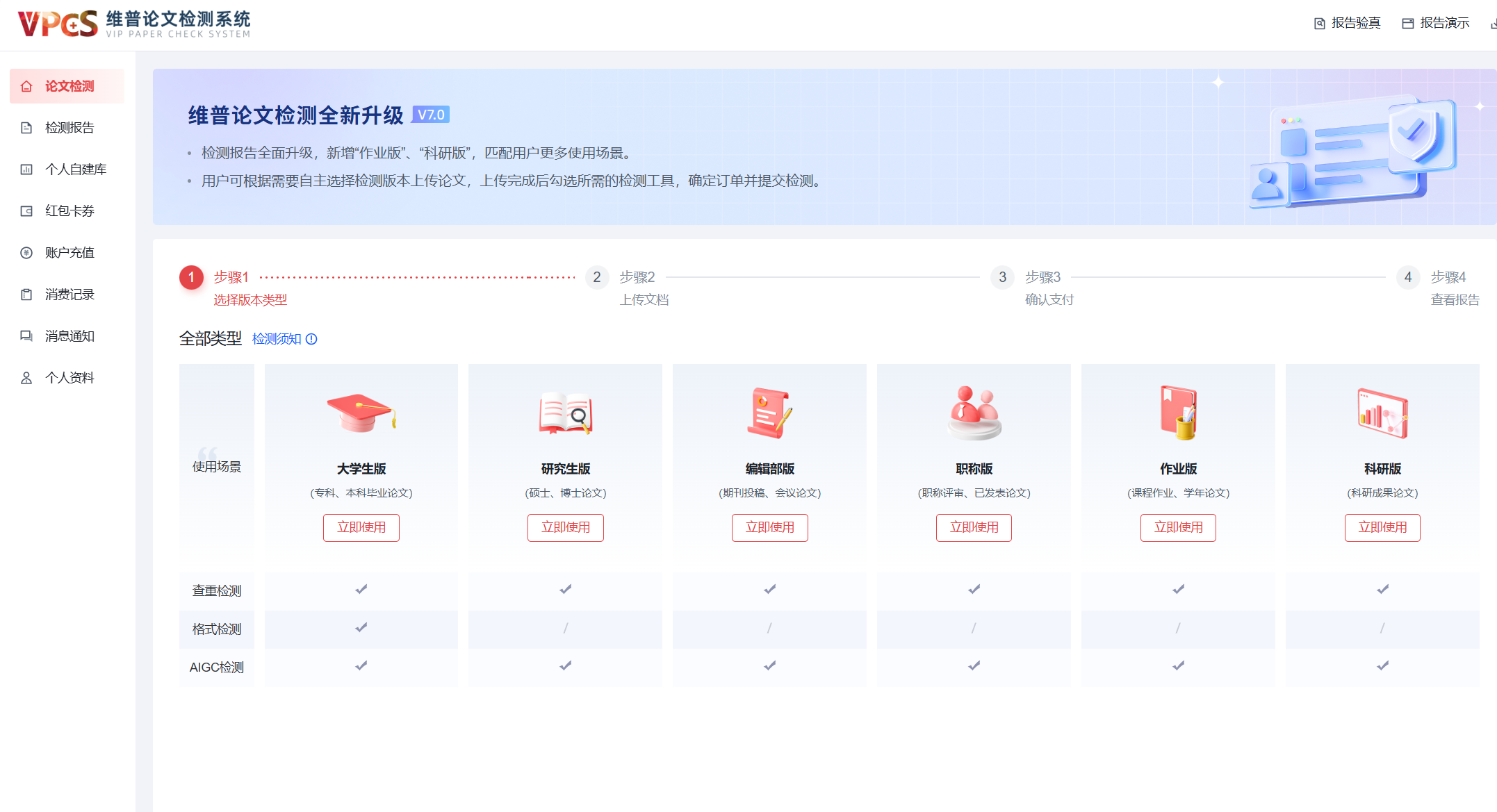
Task: Click the 职称版 illustration thumbnail
Action: tap(974, 413)
